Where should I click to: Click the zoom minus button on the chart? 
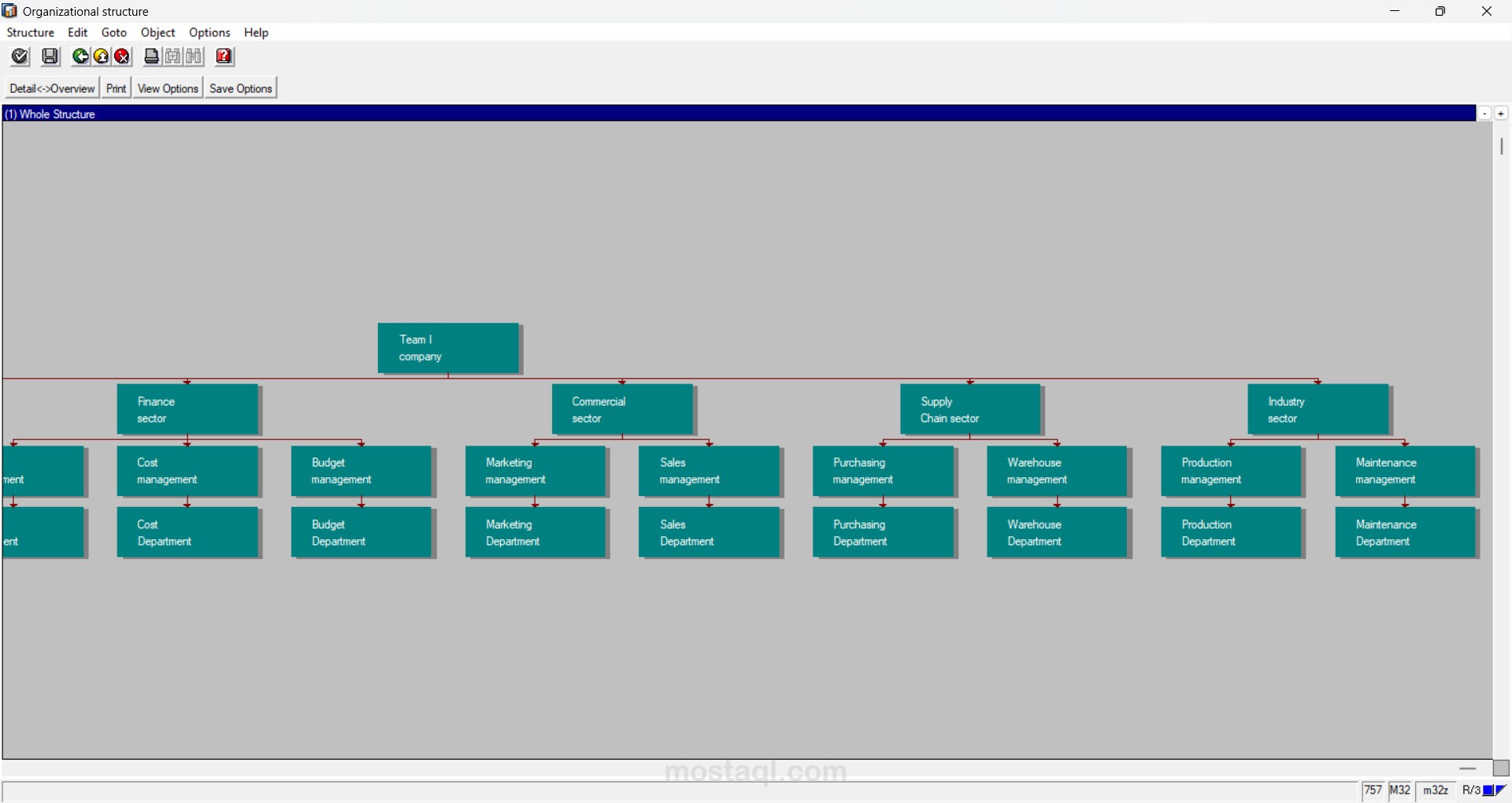(x=1484, y=113)
